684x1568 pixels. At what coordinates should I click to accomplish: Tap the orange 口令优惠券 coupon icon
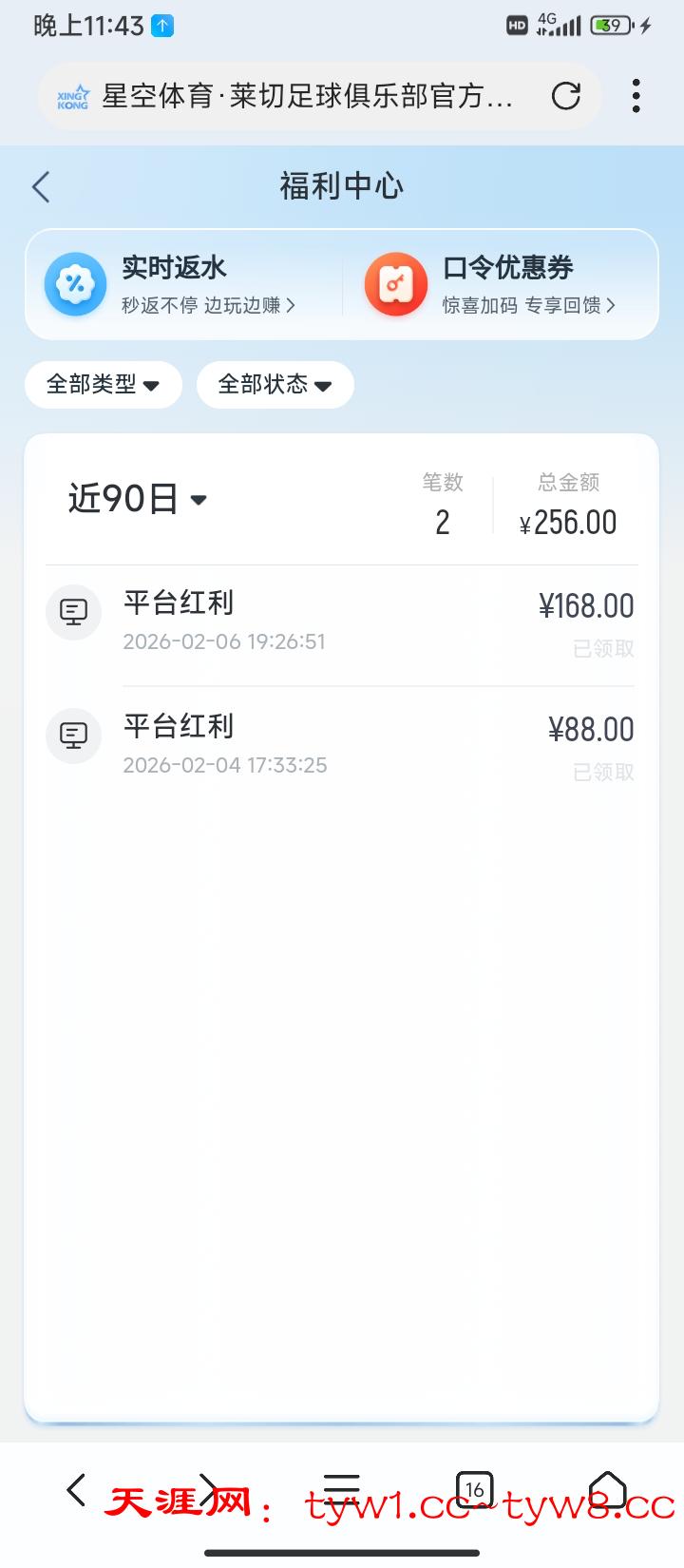coord(395,284)
